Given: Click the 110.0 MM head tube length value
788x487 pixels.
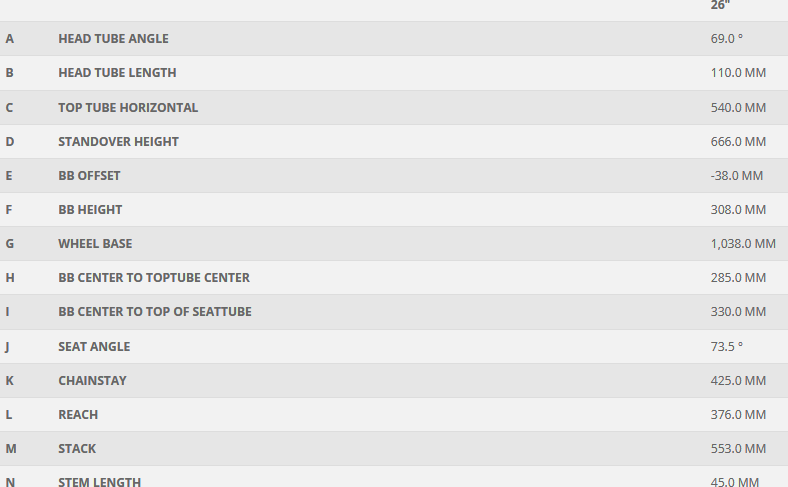Looking at the screenshot, I should coord(738,73).
